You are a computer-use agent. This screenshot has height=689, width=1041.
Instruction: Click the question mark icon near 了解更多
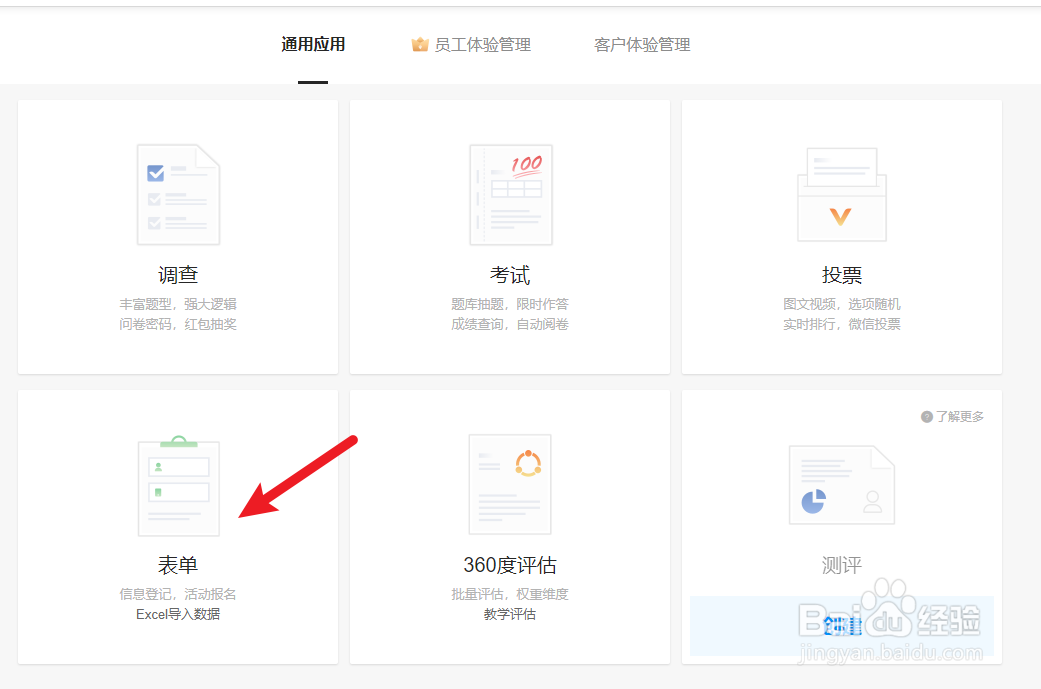[x=927, y=415]
